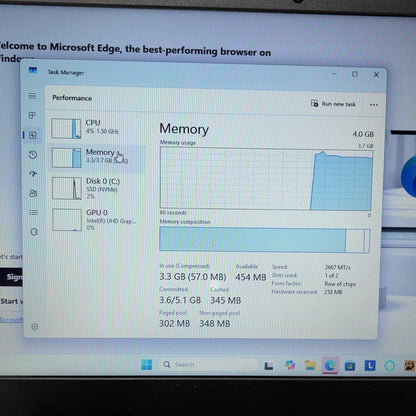This screenshot has height=416, width=416.
Task: Click the Run new task button
Action: point(333,104)
